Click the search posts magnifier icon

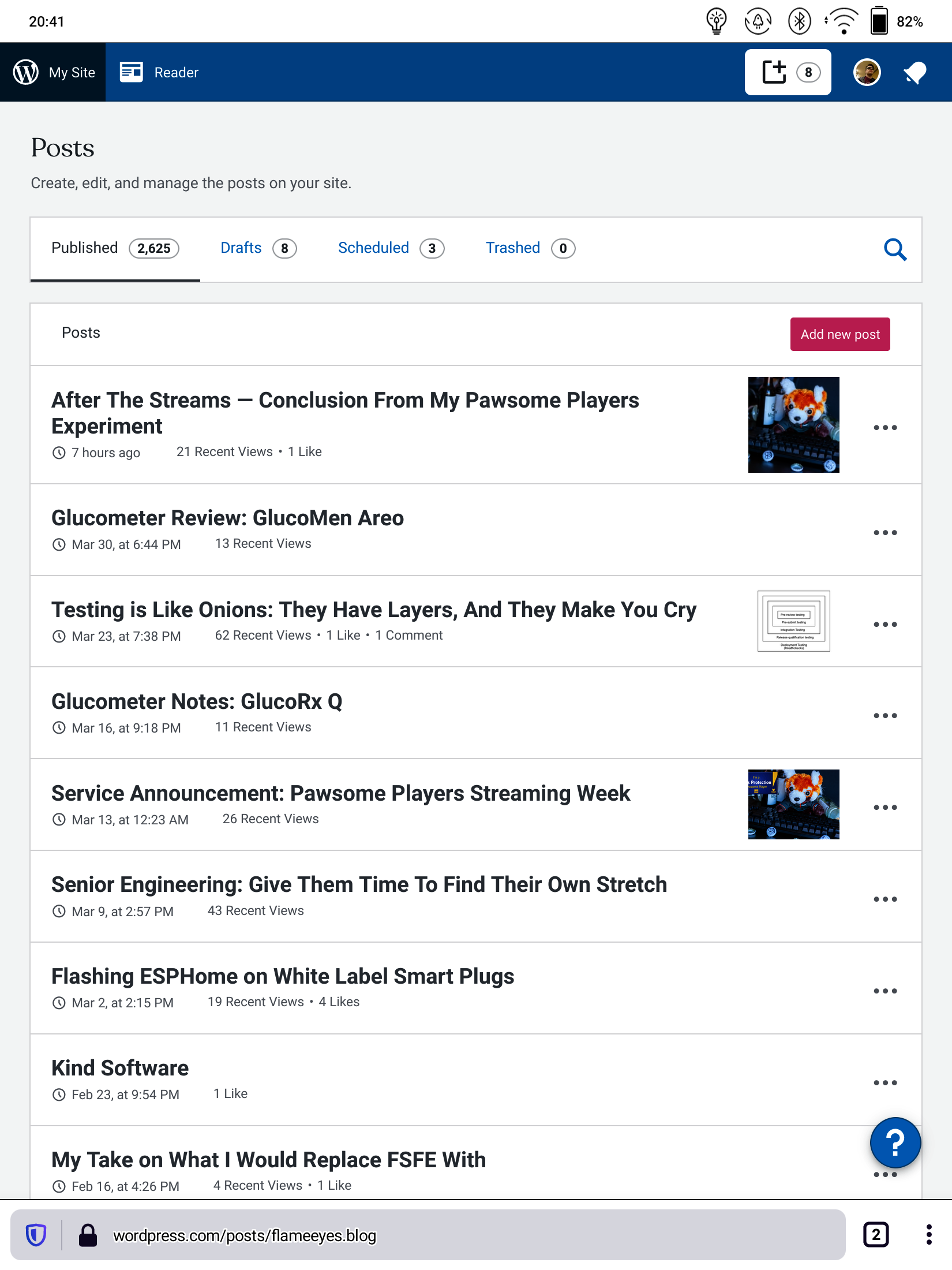(895, 249)
